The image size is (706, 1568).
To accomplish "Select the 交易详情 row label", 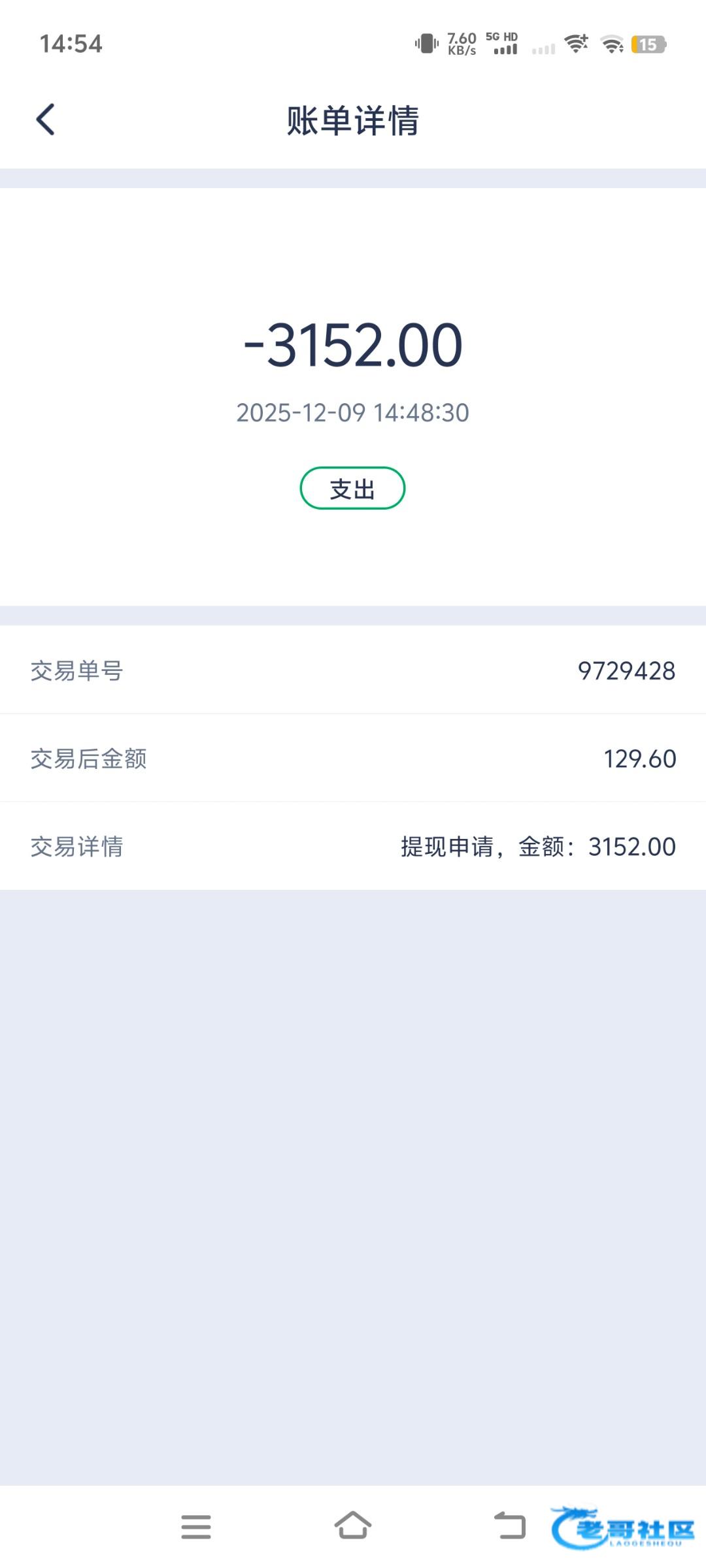I will coord(76,847).
